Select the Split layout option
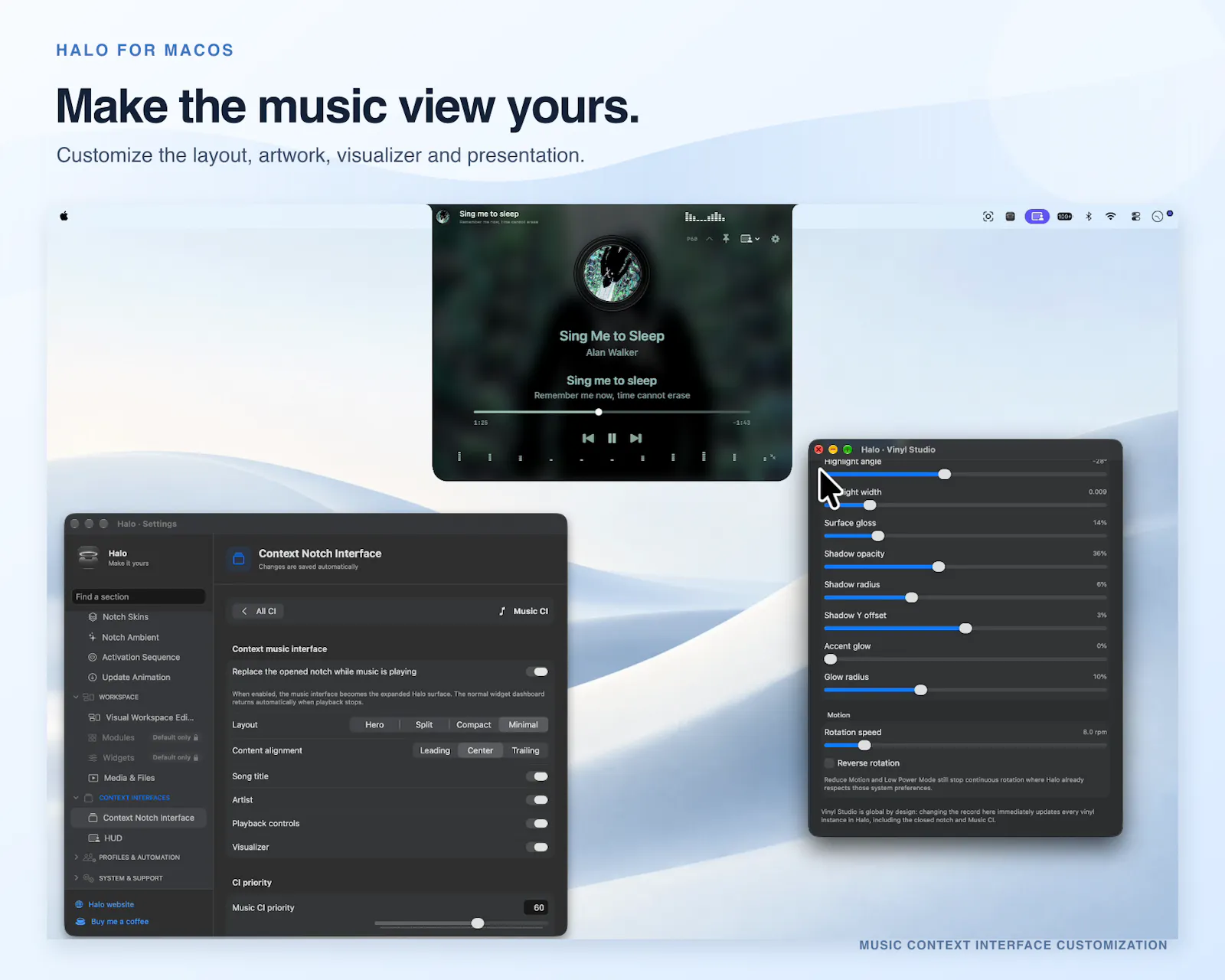The image size is (1225, 980). point(424,725)
